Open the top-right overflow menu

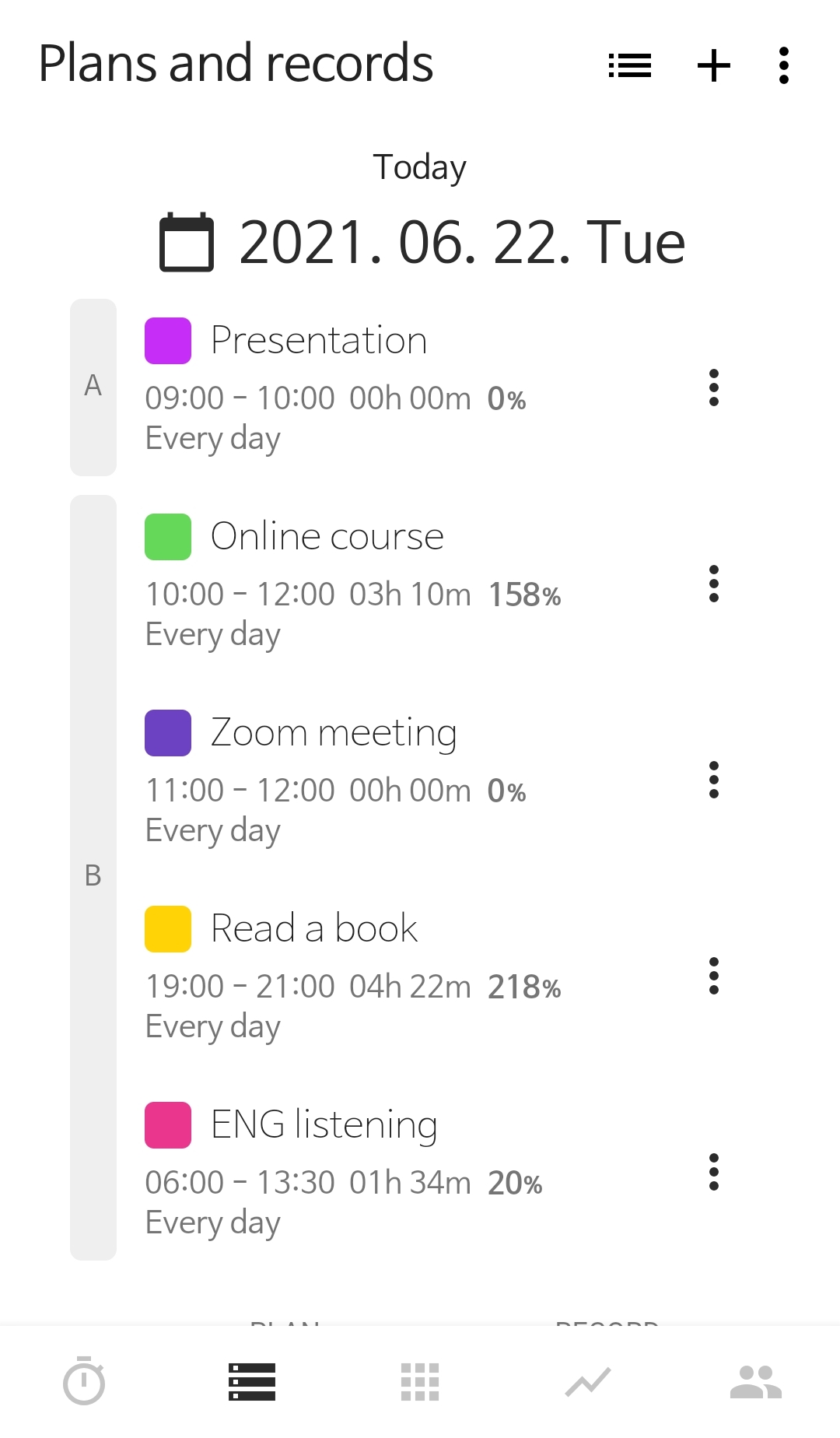point(783,65)
